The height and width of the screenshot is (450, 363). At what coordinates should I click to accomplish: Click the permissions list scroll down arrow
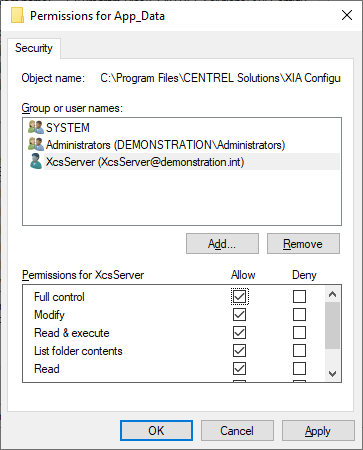[x=332, y=374]
